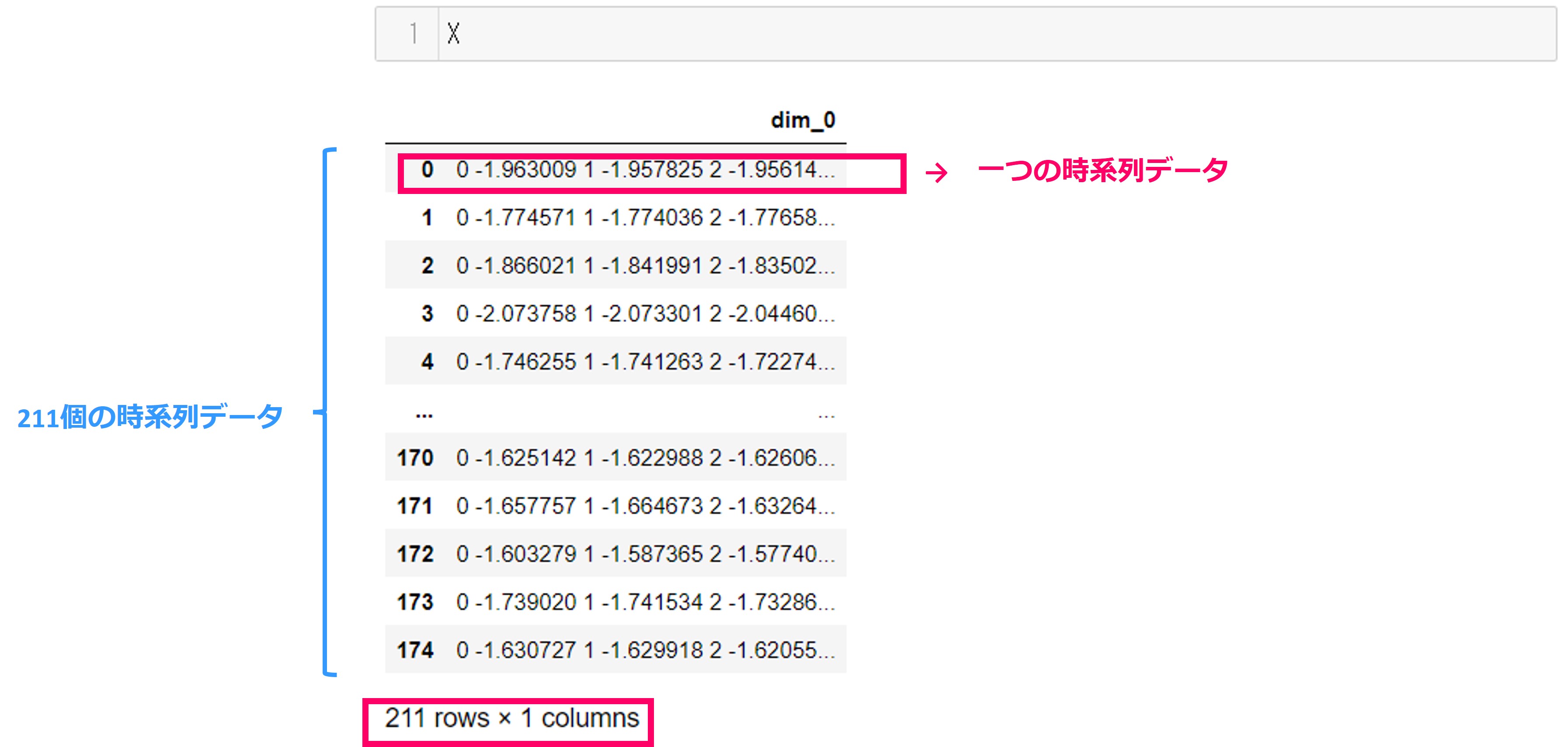Select row 3 value starting with -2.073758
This screenshot has height=747, width=1568.
[645, 314]
